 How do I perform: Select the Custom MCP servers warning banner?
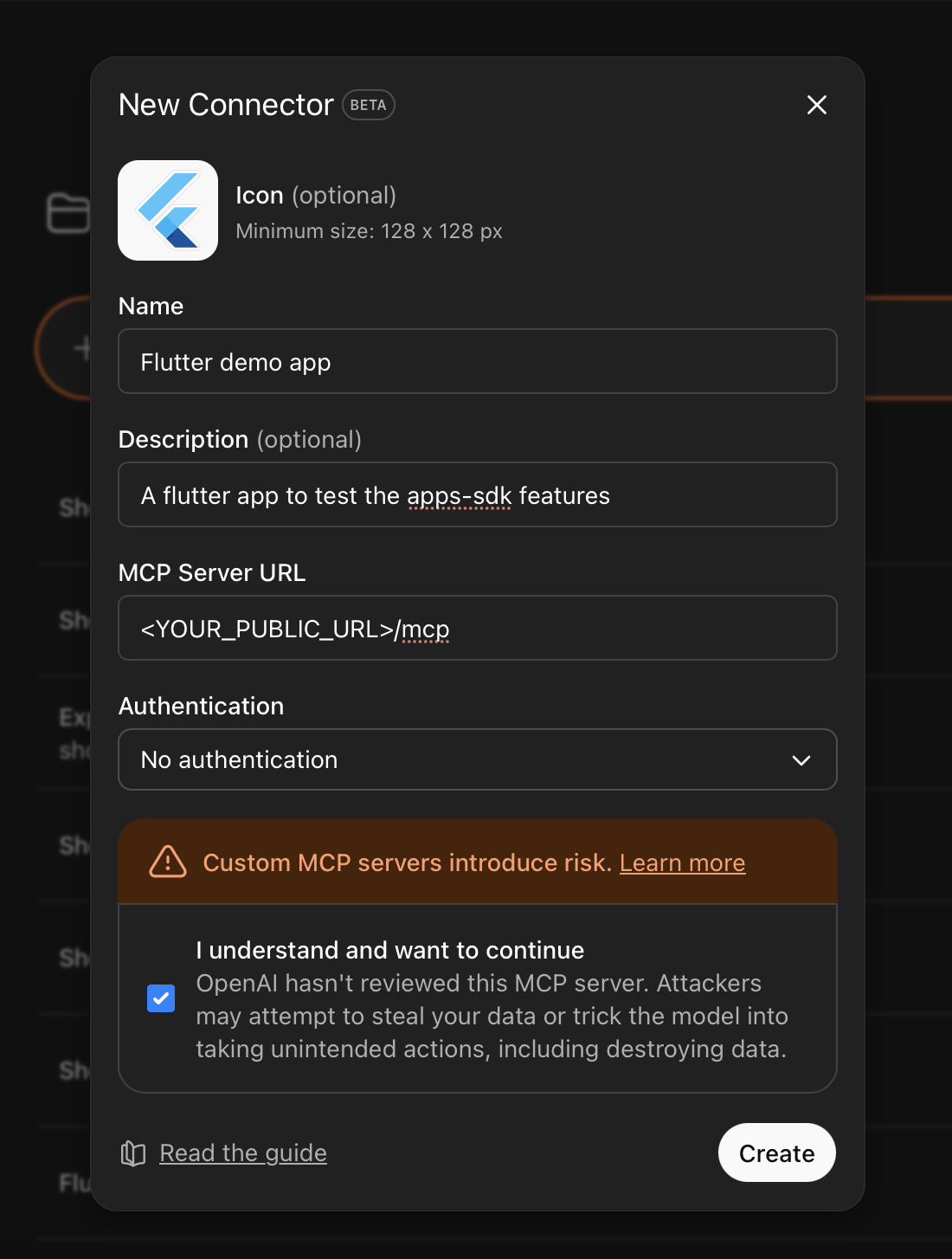click(477, 862)
